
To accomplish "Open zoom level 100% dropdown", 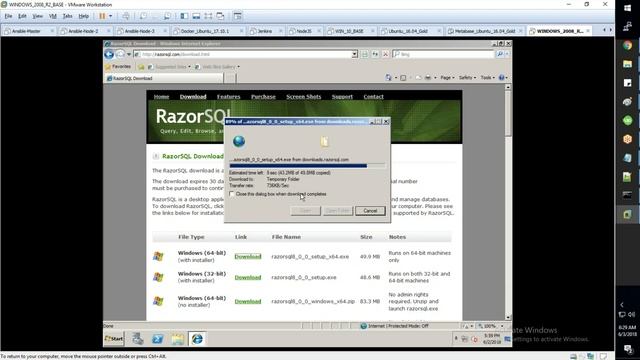I will (x=502, y=326).
